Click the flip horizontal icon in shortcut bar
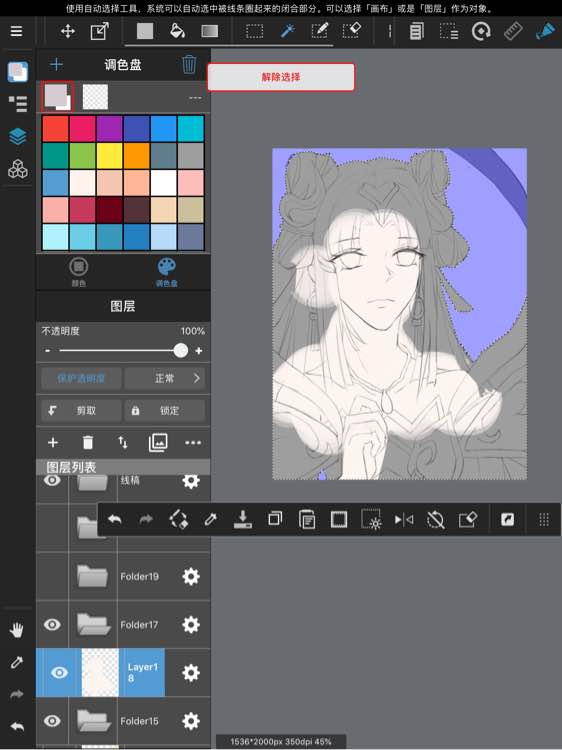Image resolution: width=562 pixels, height=750 pixels. (404, 519)
